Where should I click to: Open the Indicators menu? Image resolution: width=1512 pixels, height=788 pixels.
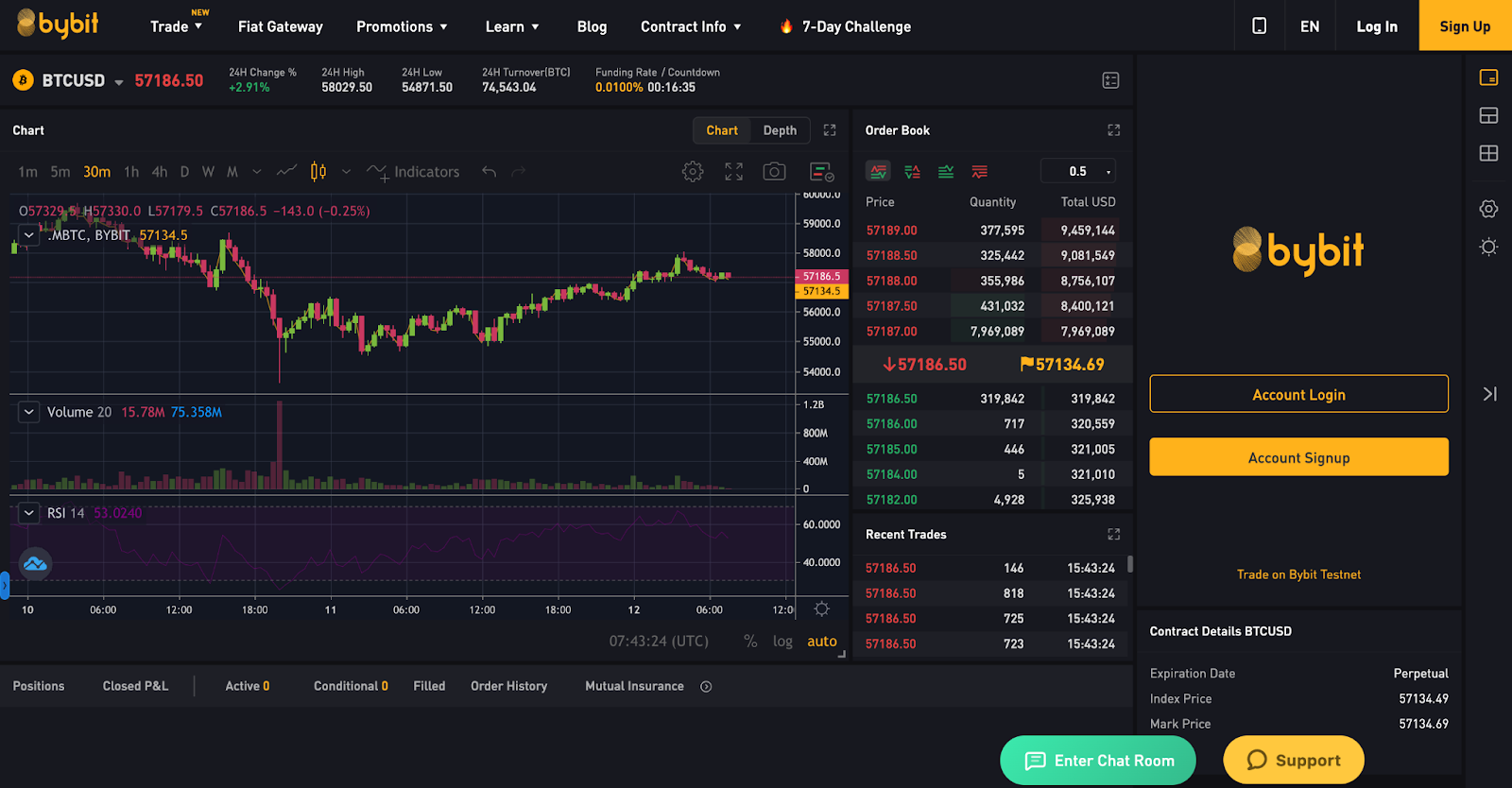(x=413, y=172)
